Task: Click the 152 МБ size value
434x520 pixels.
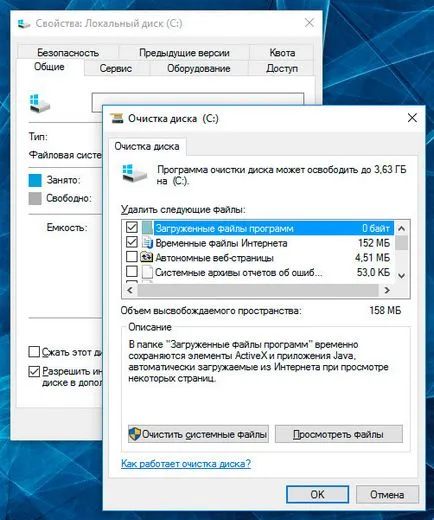Action: coord(374,243)
